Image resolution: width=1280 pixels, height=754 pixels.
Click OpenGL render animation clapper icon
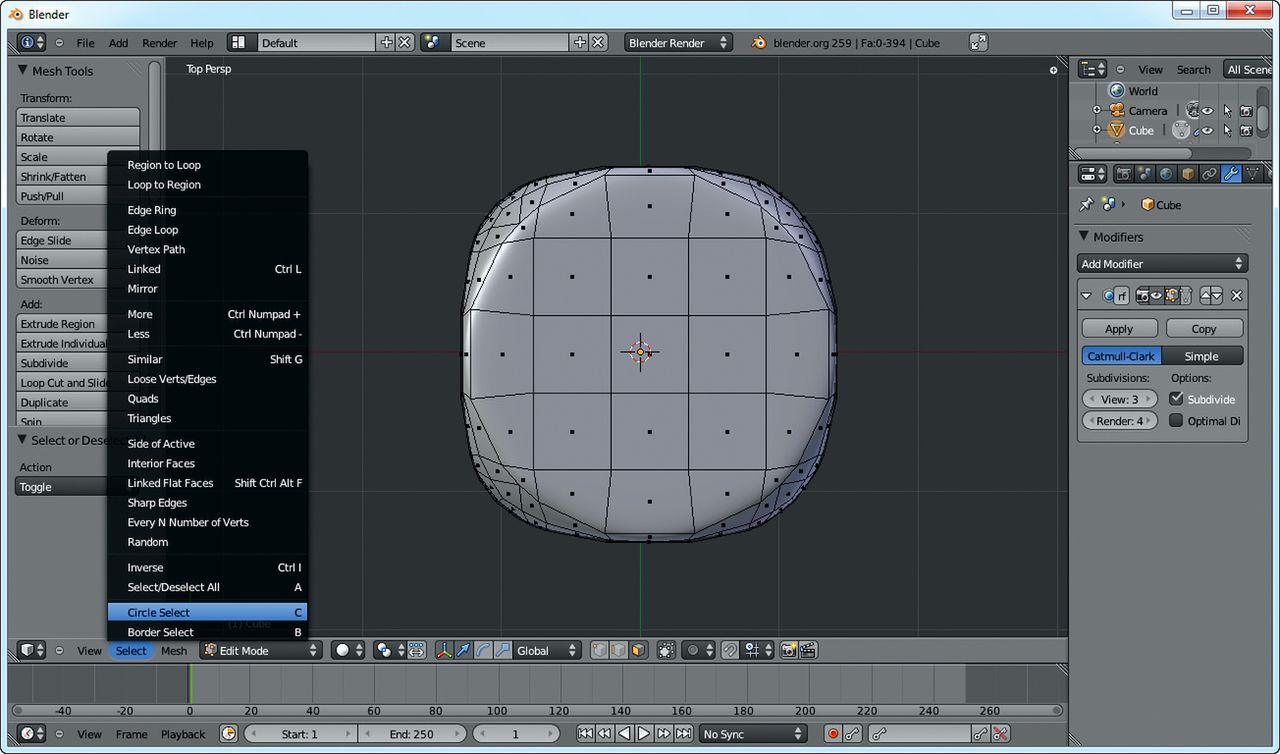809,650
